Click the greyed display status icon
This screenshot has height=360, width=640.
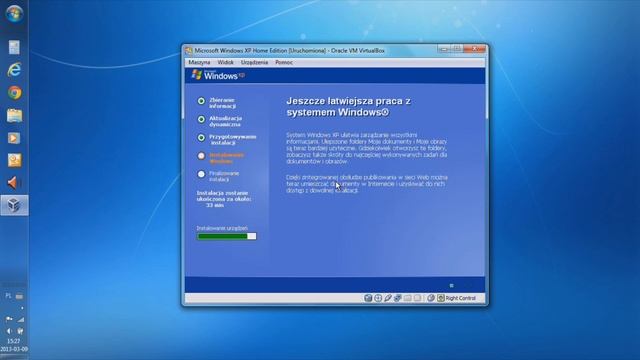pyautogui.click(x=417, y=298)
